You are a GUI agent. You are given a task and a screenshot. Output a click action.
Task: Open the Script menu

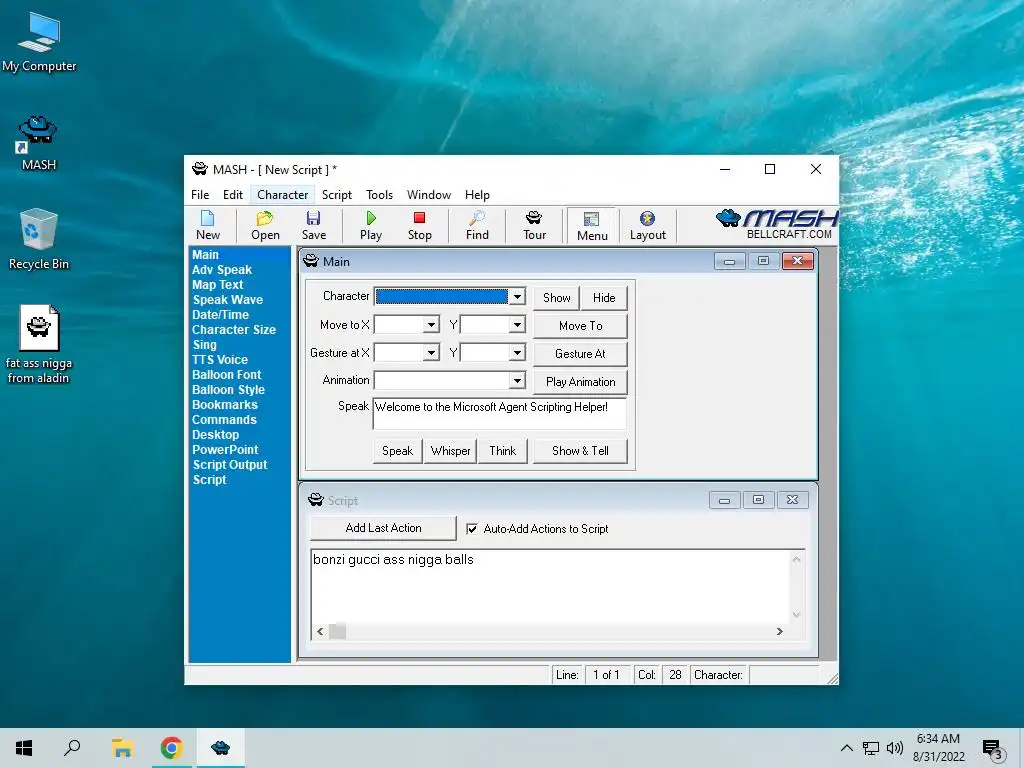click(x=336, y=195)
